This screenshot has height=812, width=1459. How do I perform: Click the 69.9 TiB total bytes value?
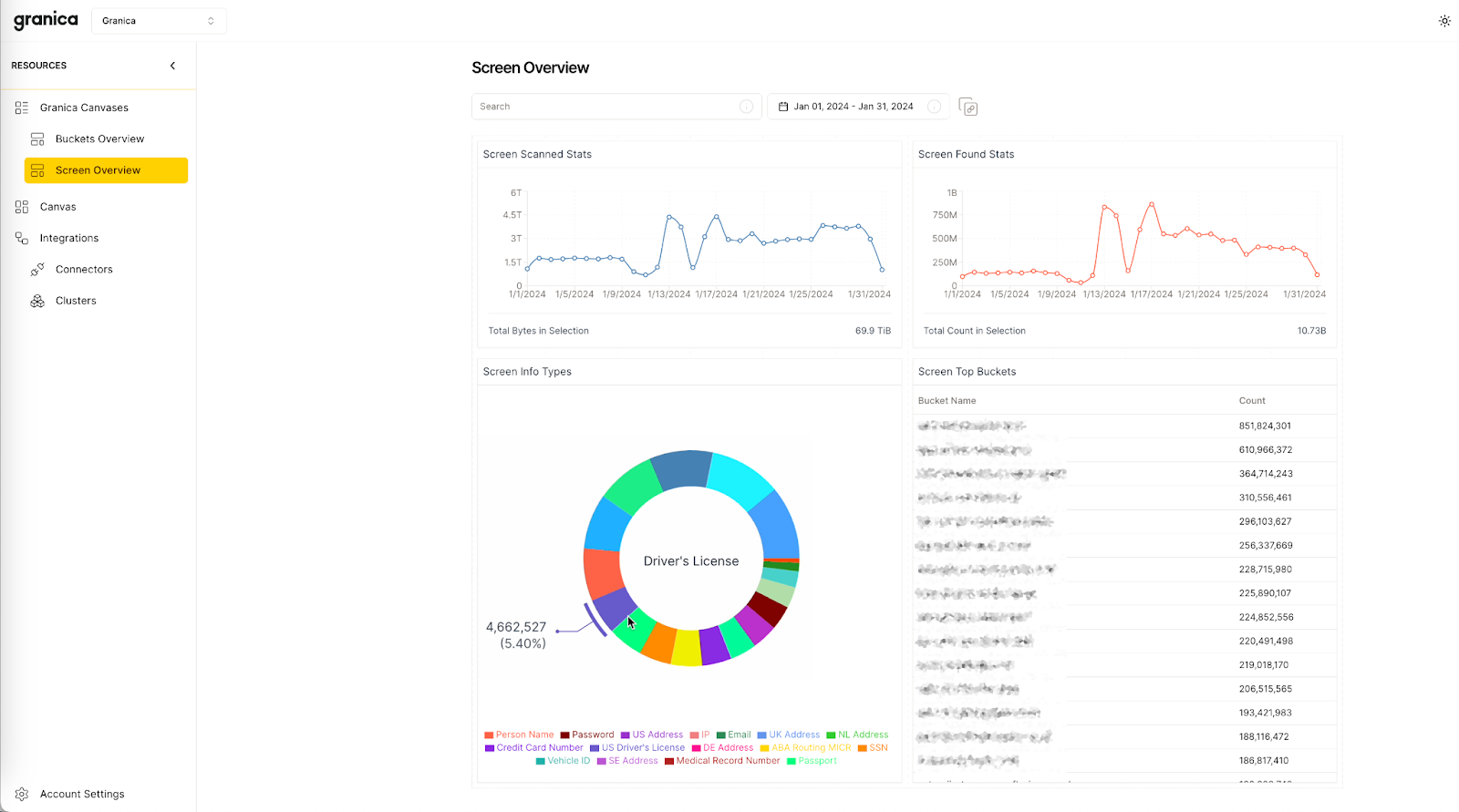pyautogui.click(x=873, y=331)
